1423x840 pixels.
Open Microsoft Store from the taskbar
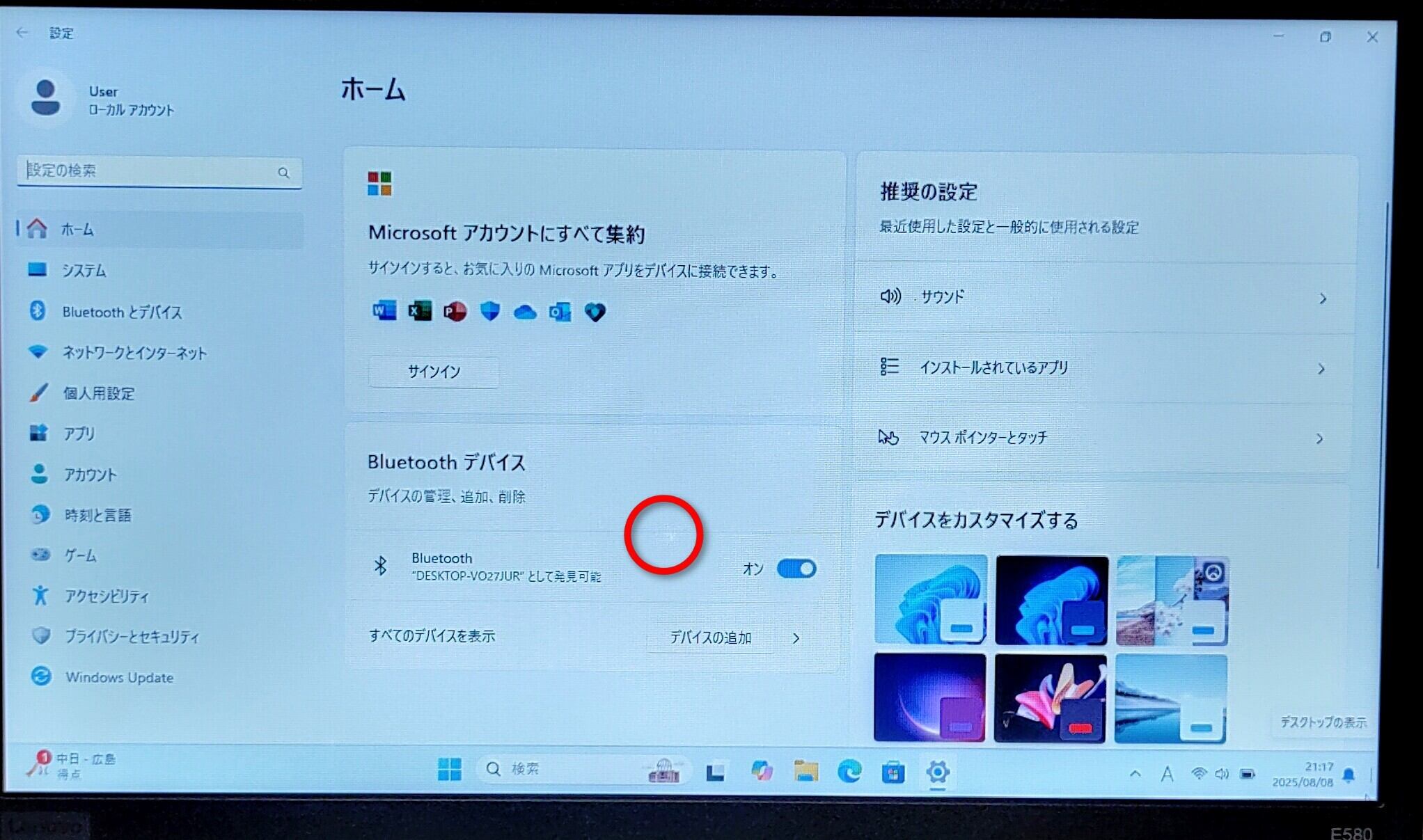(x=893, y=771)
